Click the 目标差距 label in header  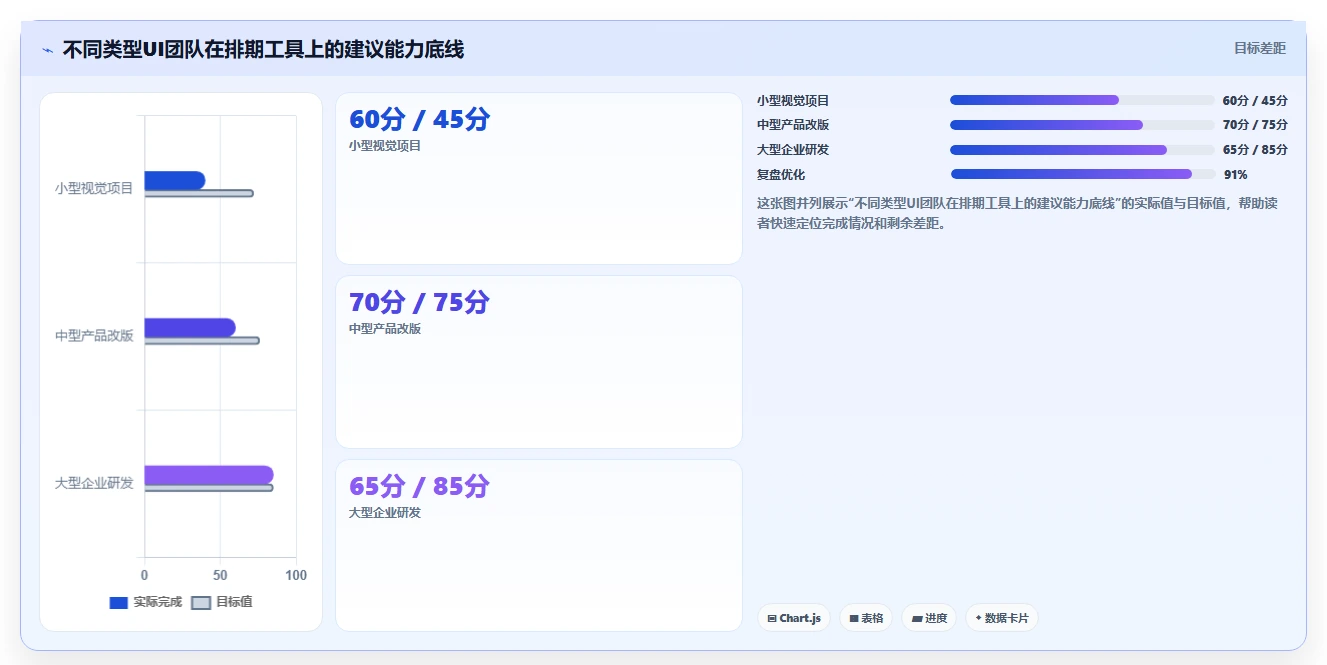tap(1259, 48)
